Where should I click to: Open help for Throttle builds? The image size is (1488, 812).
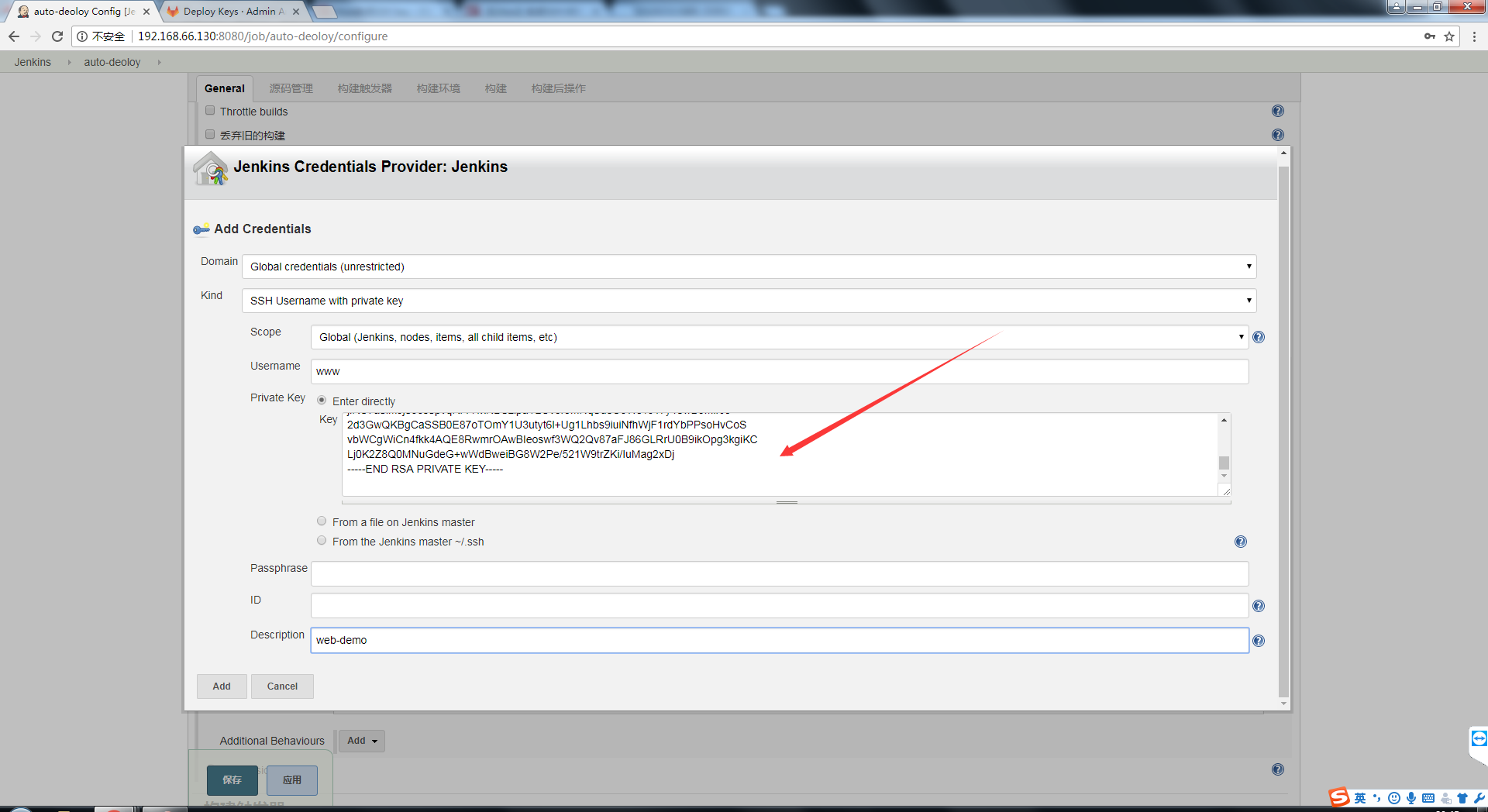1278,111
